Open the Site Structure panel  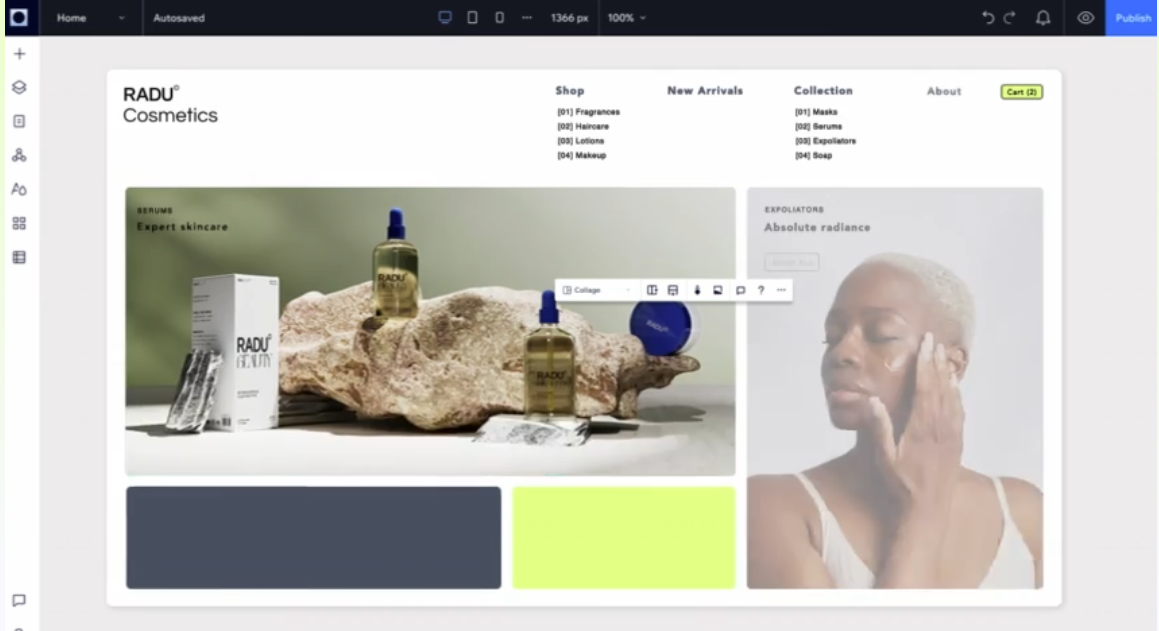click(x=19, y=155)
